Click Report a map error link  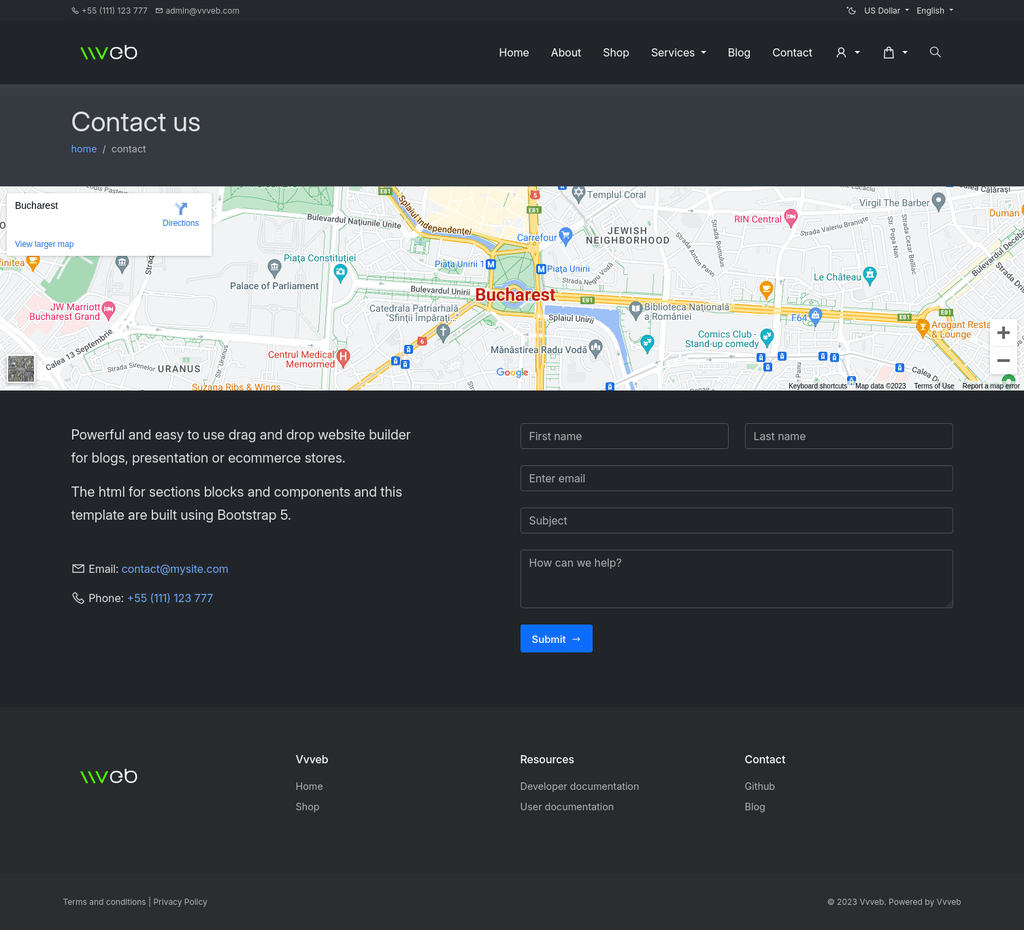[x=991, y=386]
